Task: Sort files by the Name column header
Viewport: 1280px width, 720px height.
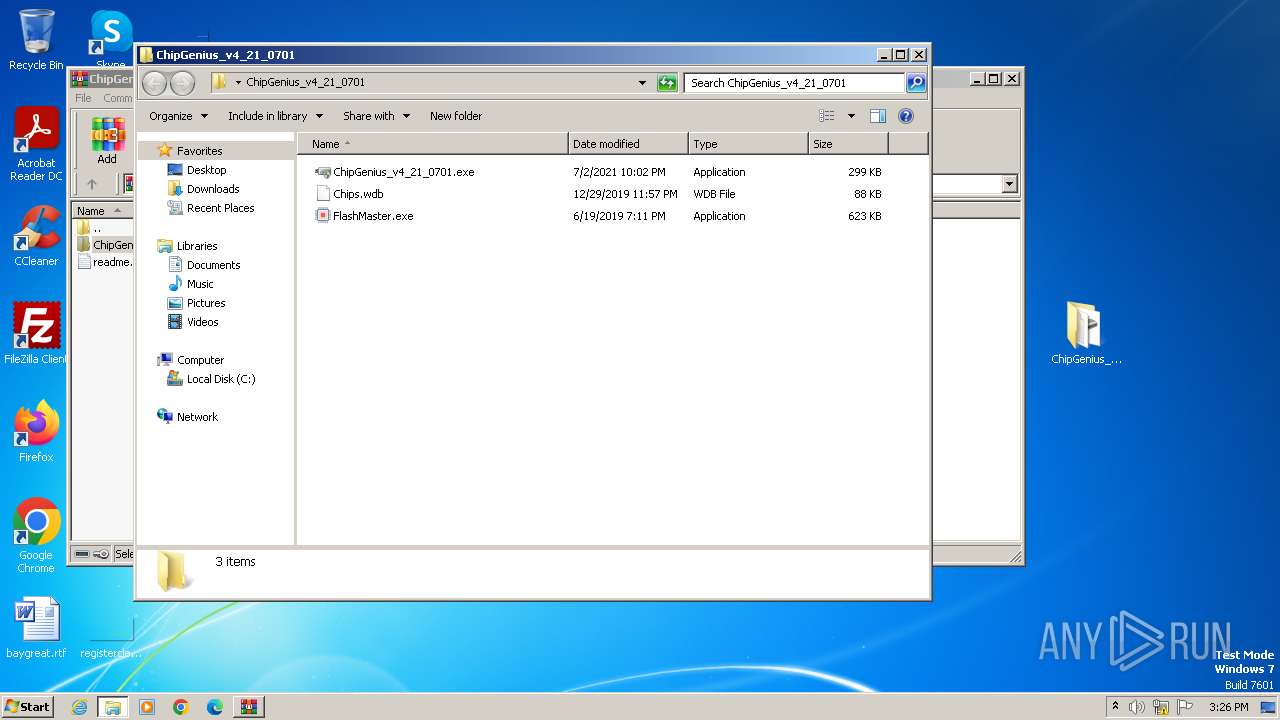Action: (432, 144)
